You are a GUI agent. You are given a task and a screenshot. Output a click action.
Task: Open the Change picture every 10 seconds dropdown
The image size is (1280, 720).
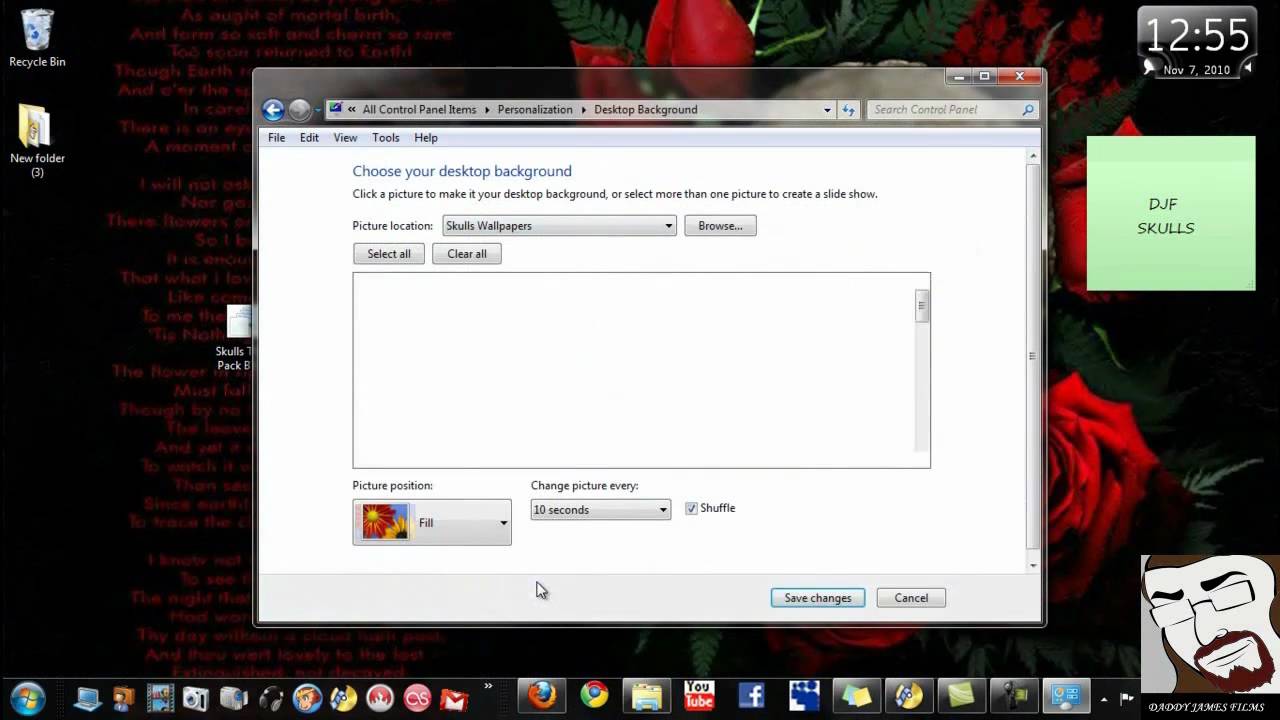coord(600,510)
